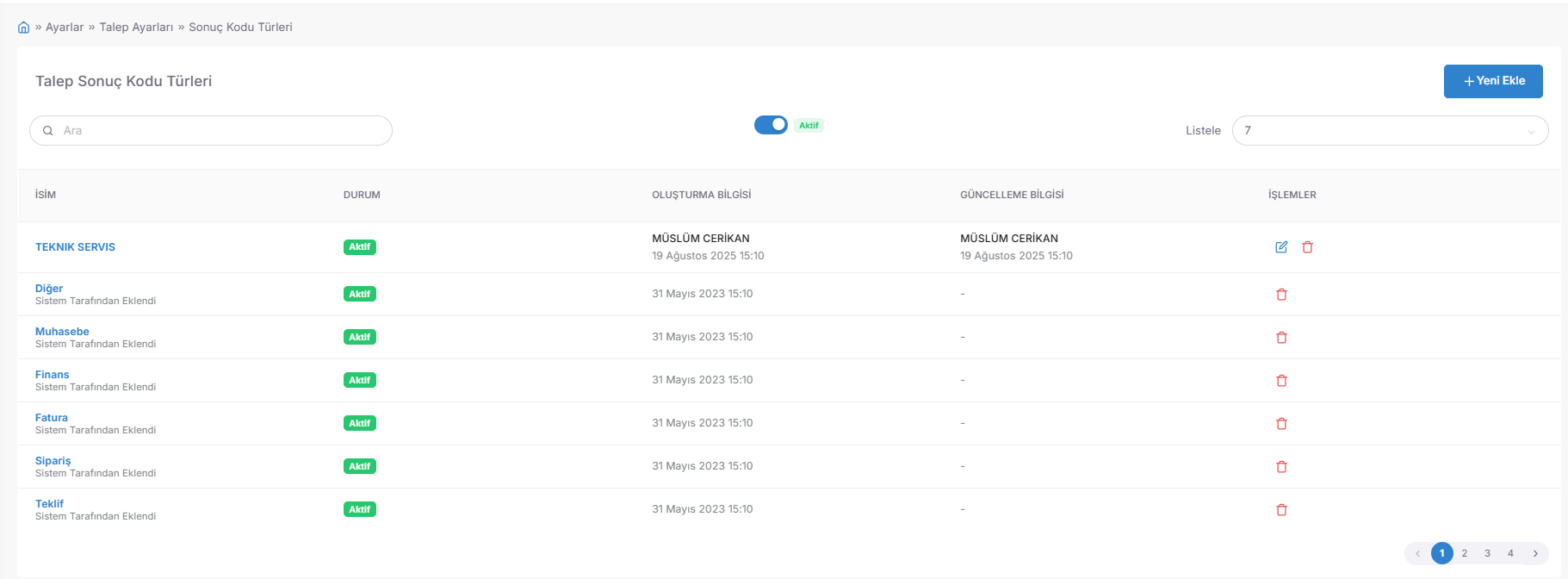Screen dimensions: 1568x579
Task: Delete the Muhasebe row
Action: 1281,338
